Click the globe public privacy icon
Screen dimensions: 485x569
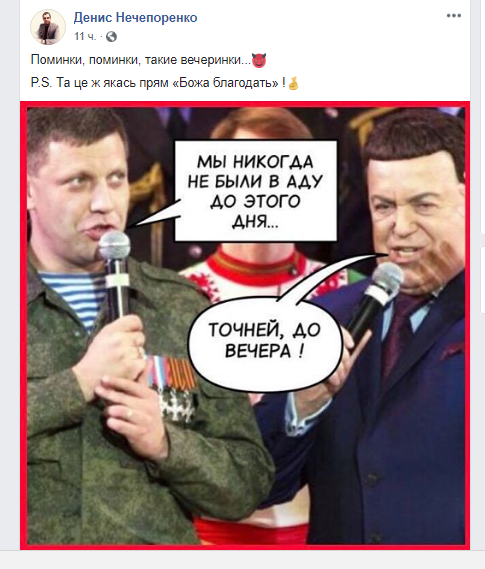pos(111,37)
